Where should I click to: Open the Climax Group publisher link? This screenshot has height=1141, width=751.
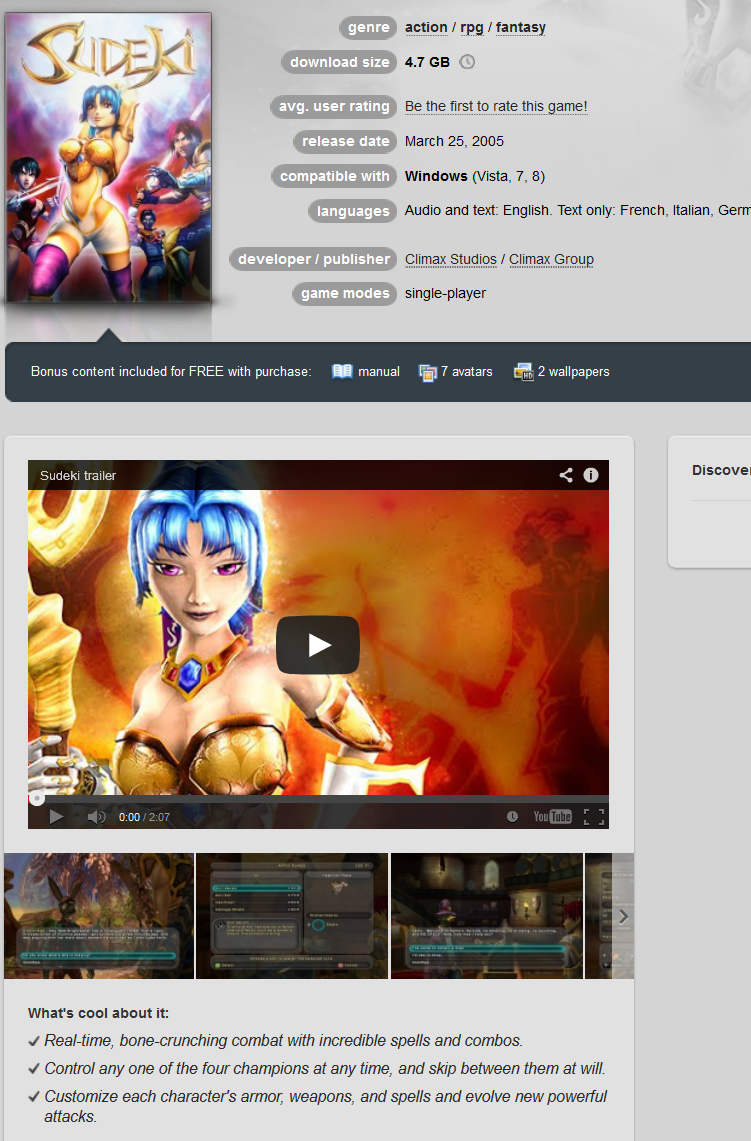point(551,259)
